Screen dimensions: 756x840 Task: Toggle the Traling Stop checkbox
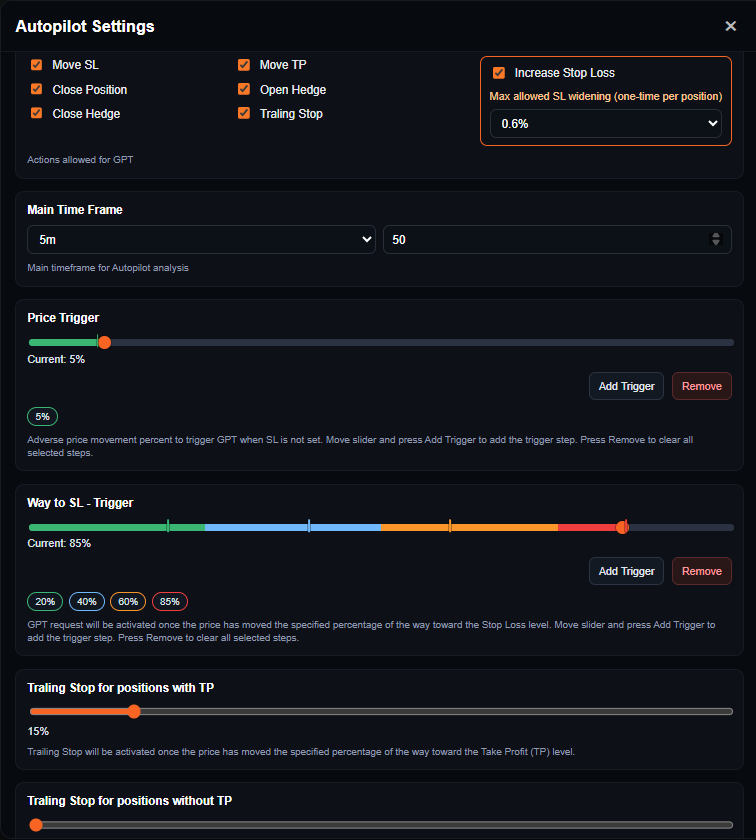point(244,113)
